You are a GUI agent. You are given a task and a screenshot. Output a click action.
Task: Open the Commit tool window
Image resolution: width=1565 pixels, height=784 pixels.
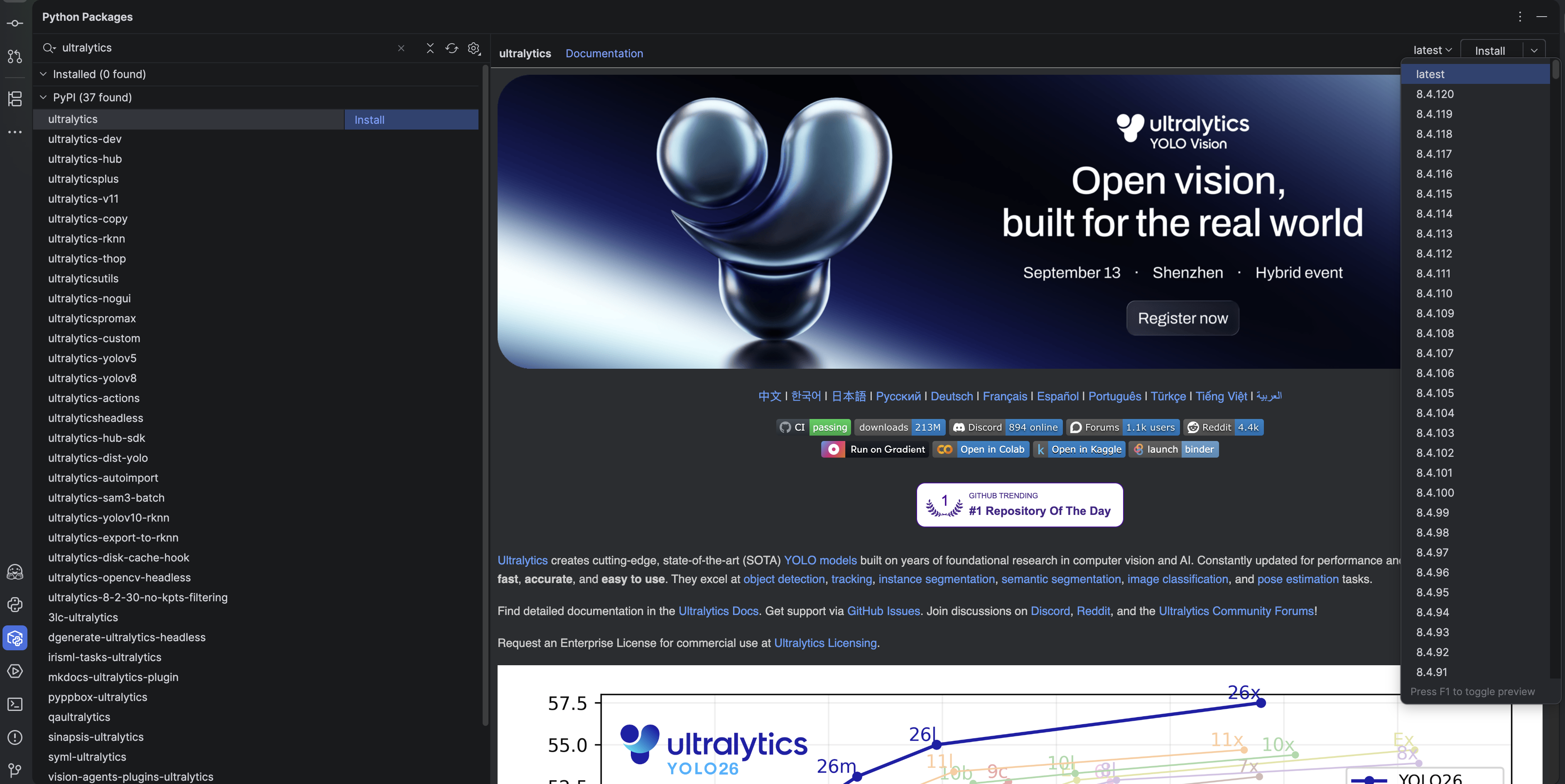pyautogui.click(x=15, y=23)
